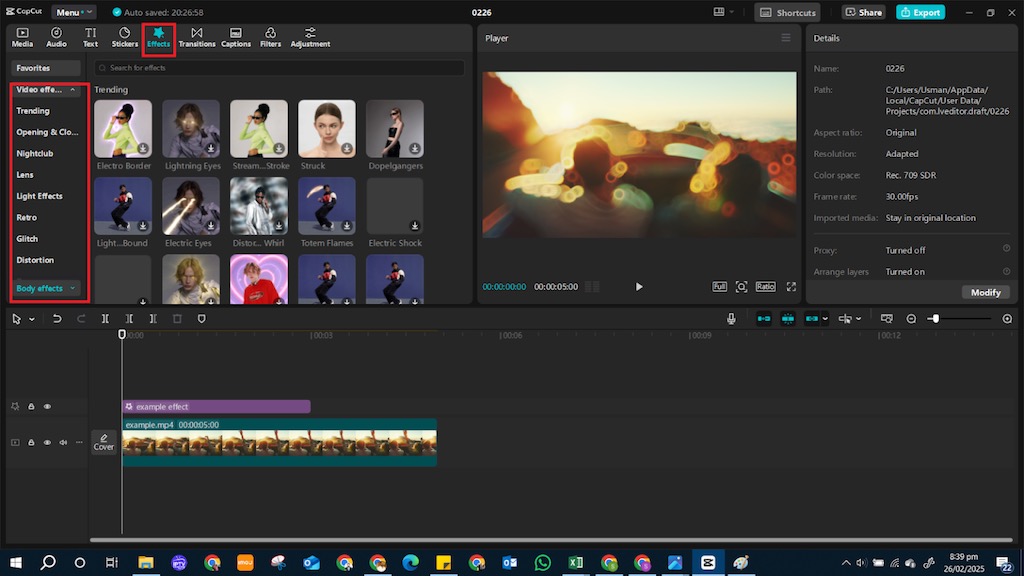This screenshot has height=576, width=1024.
Task: Hide the example effect track with the eye toggle
Action: [47, 406]
